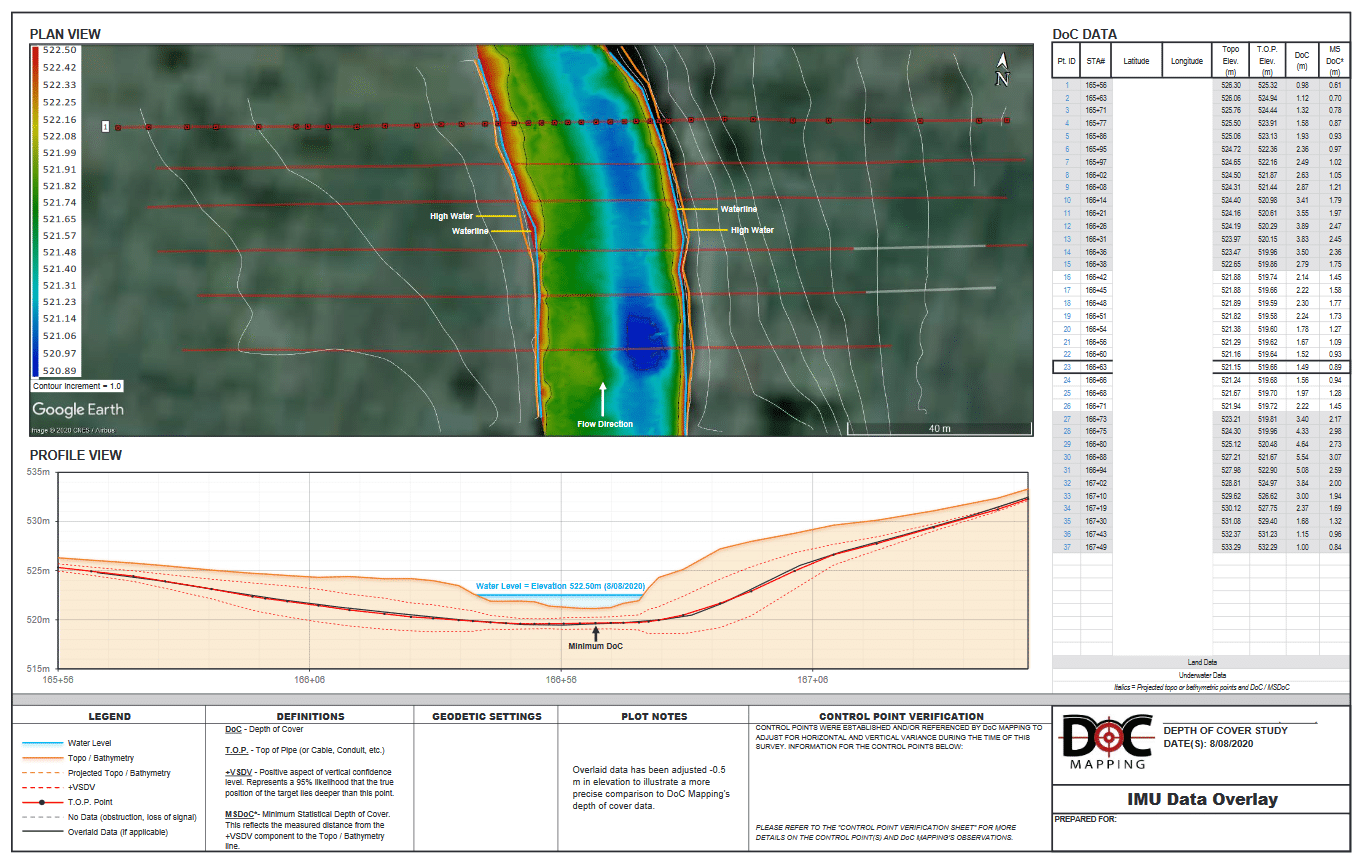Click the white Flow Direction arrow
Viewport: 1363px width, 866px height.
pos(603,398)
